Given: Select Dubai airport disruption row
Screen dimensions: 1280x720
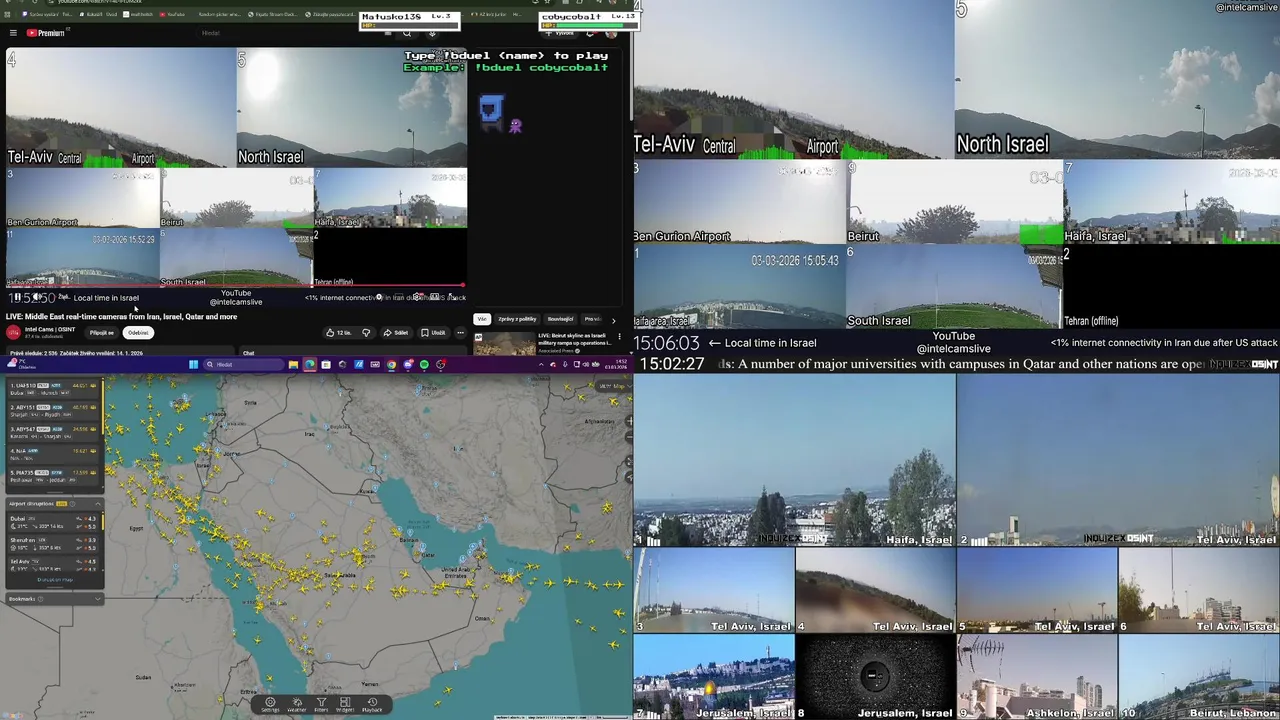Looking at the screenshot, I should pyautogui.click(x=53, y=522).
